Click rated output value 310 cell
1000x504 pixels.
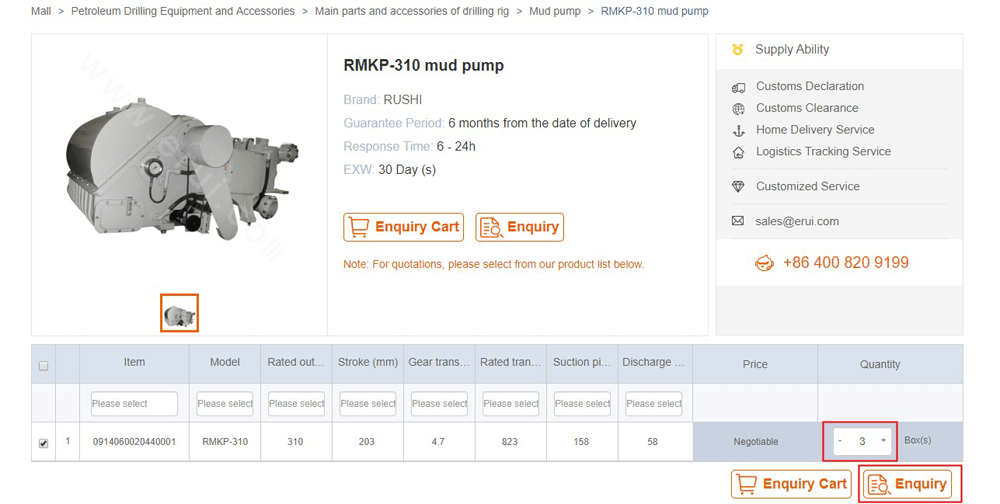click(295, 441)
